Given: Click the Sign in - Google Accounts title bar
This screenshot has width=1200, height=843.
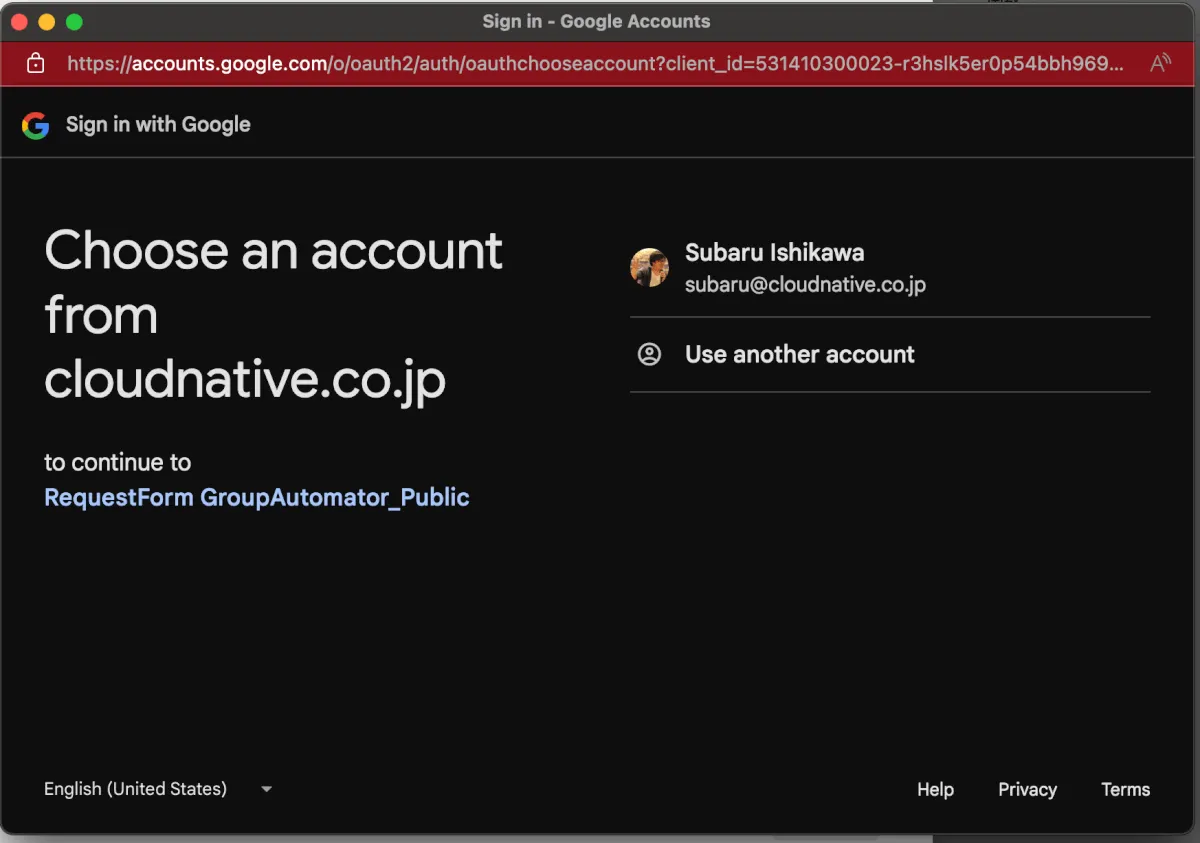Looking at the screenshot, I should coord(596,21).
